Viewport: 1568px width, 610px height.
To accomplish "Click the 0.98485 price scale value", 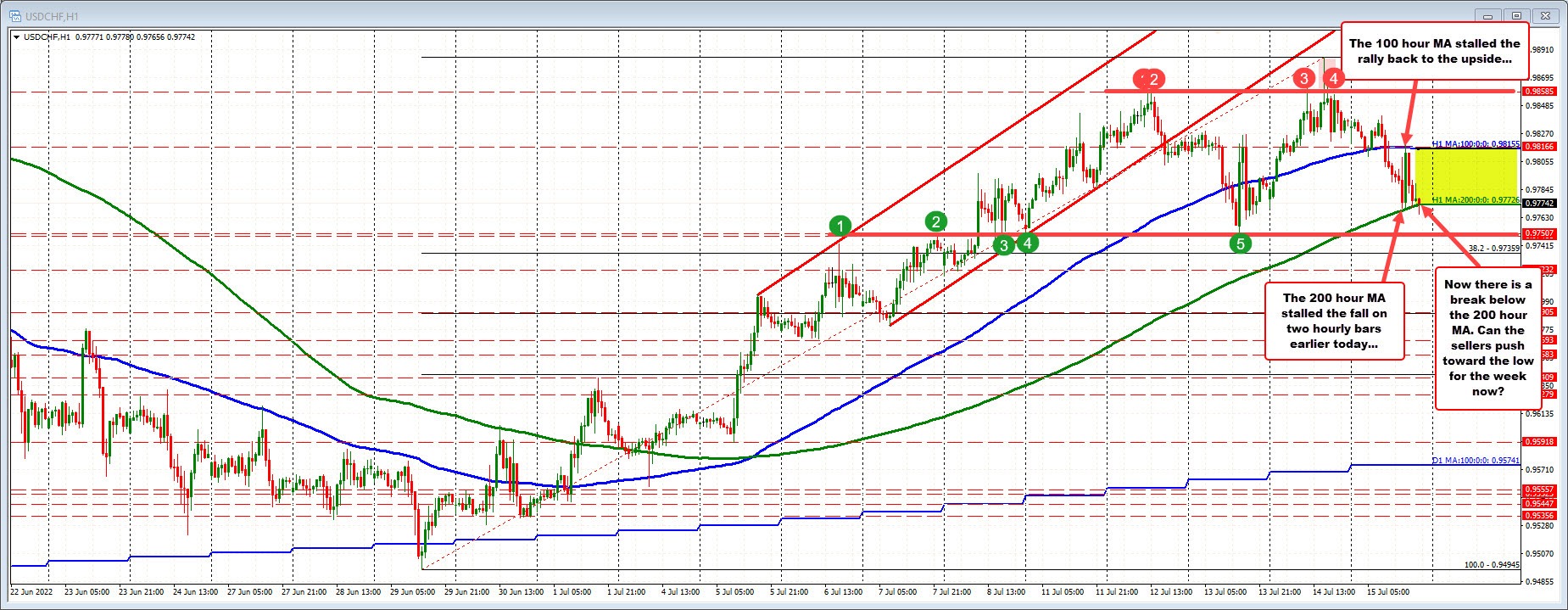I will 1541,106.
